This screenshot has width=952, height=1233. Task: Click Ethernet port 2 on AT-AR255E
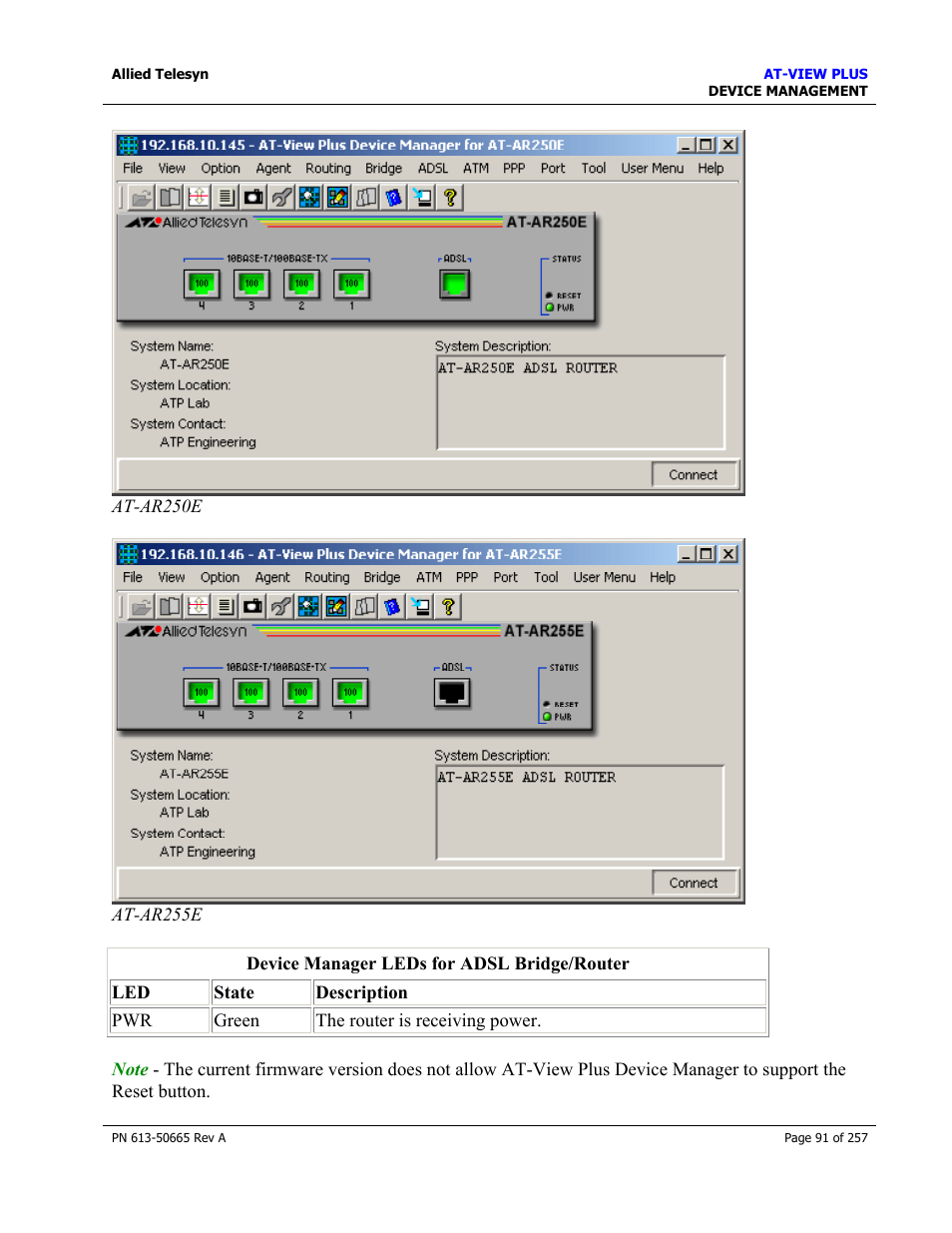300,693
